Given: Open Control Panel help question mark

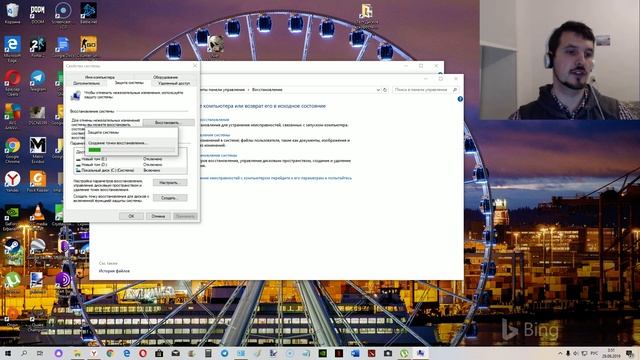Looking at the screenshot, I should [460, 99].
